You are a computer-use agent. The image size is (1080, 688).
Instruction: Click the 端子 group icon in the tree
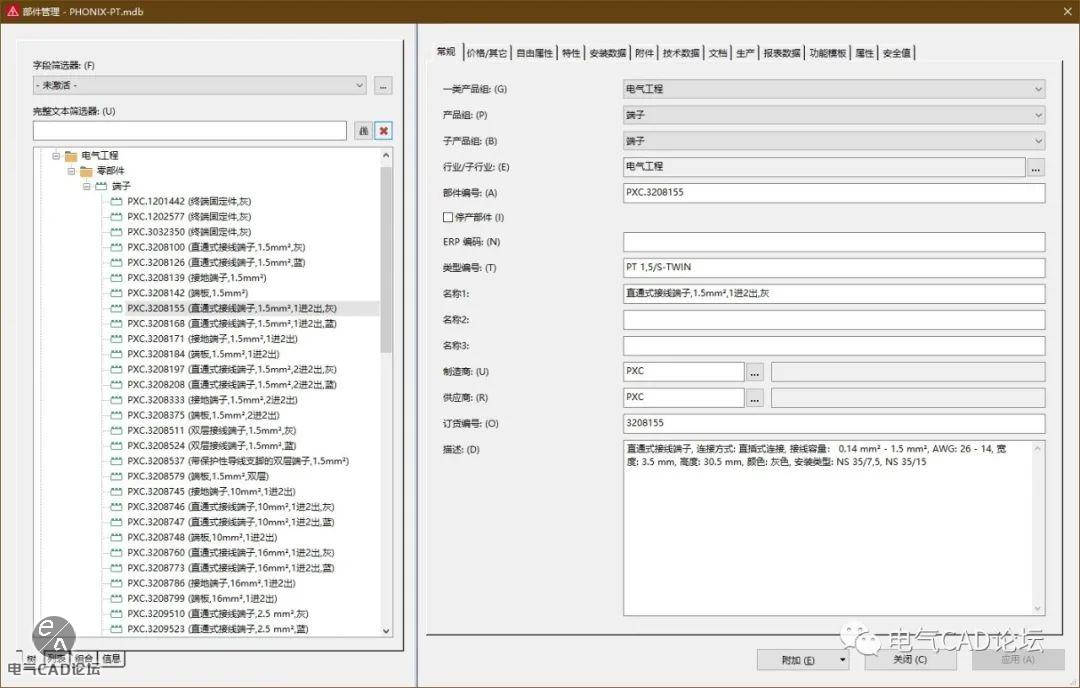point(101,186)
